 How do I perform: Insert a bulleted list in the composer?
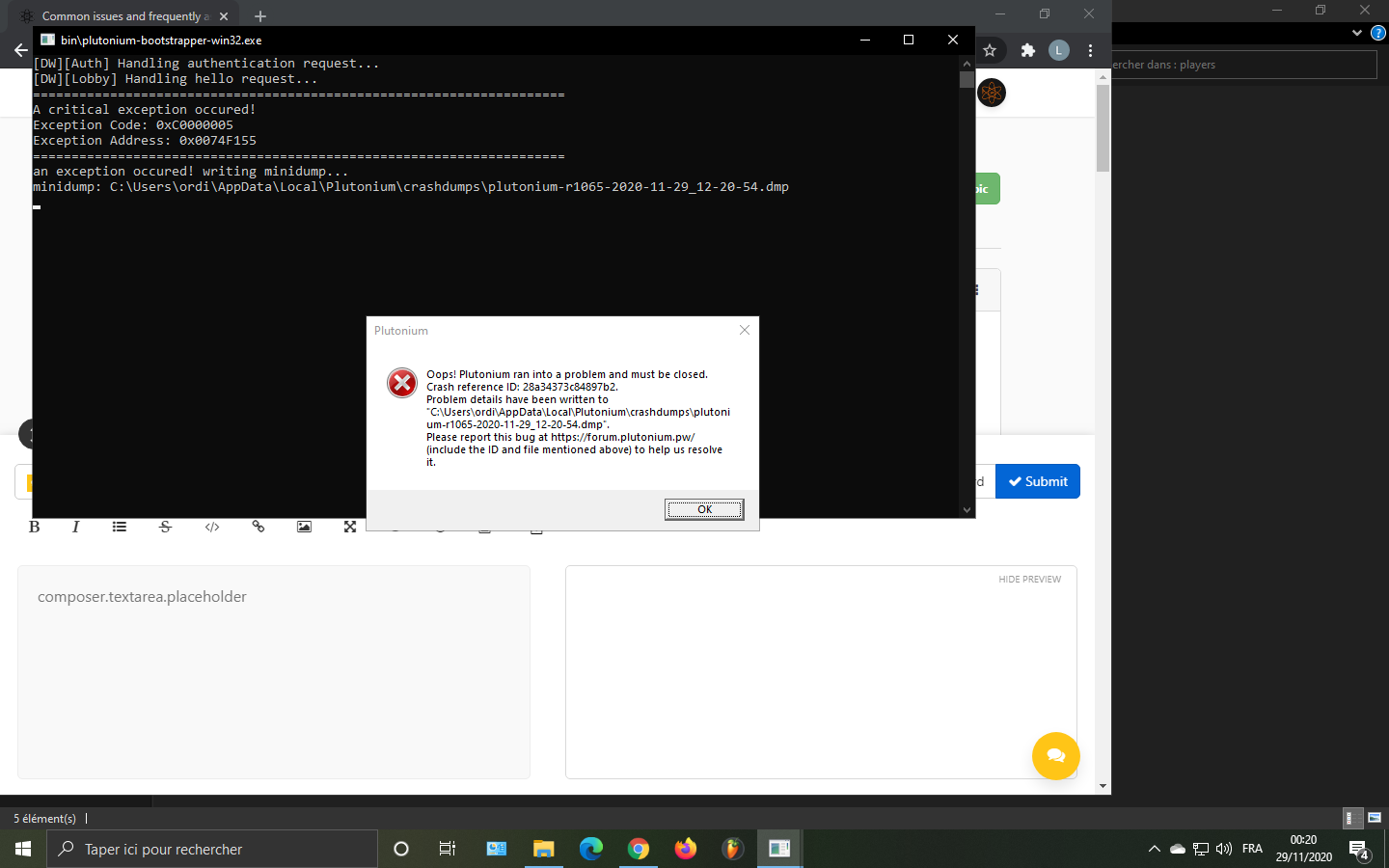coord(120,527)
